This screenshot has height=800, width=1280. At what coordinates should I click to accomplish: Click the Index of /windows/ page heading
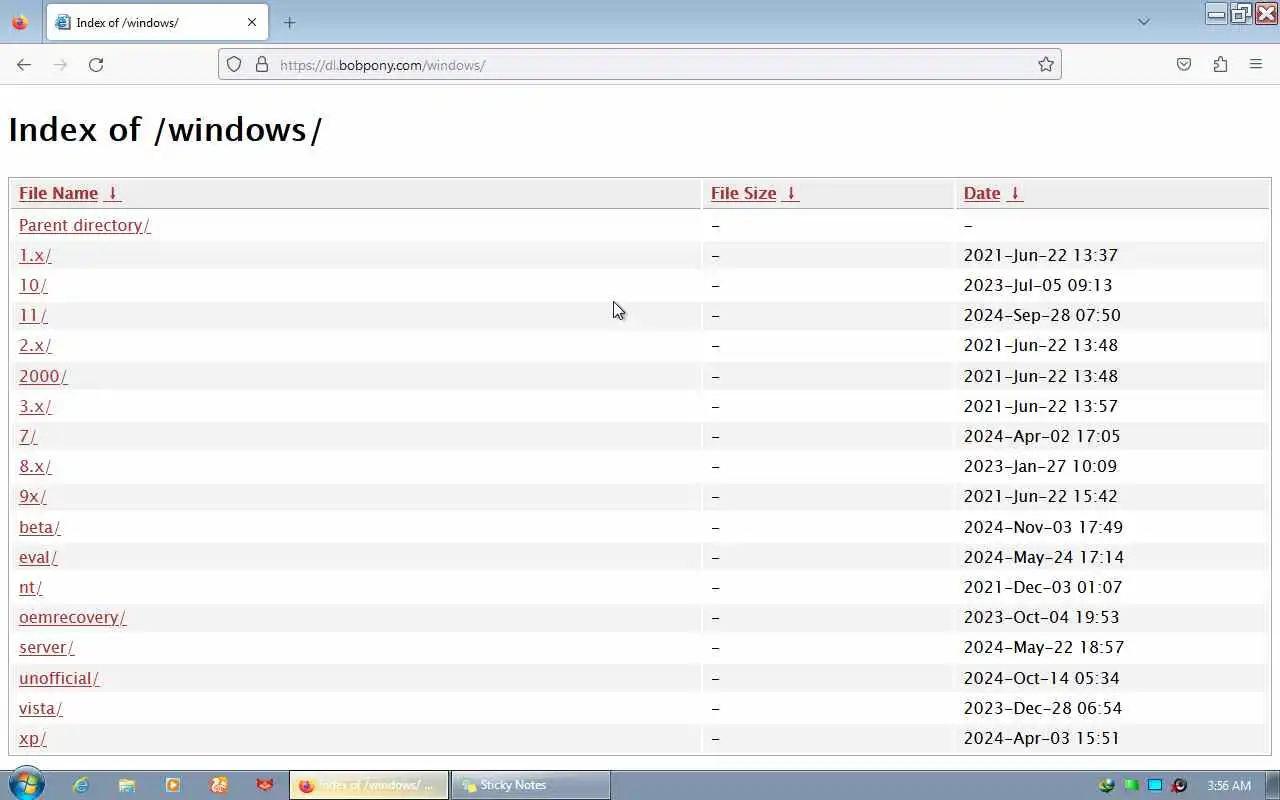coord(166,130)
